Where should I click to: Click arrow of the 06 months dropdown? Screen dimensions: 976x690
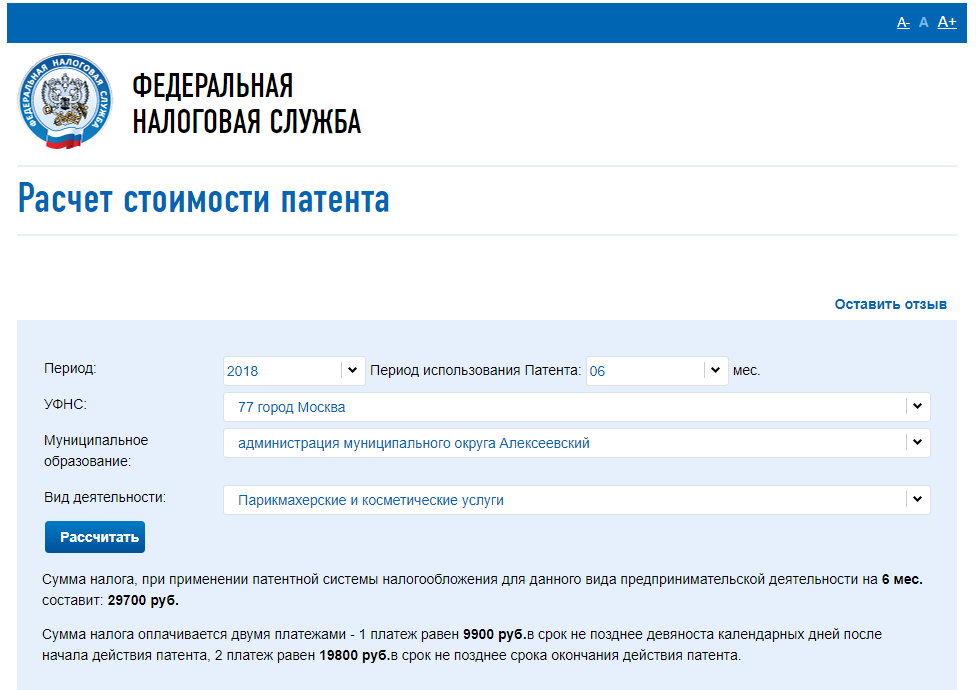[715, 370]
